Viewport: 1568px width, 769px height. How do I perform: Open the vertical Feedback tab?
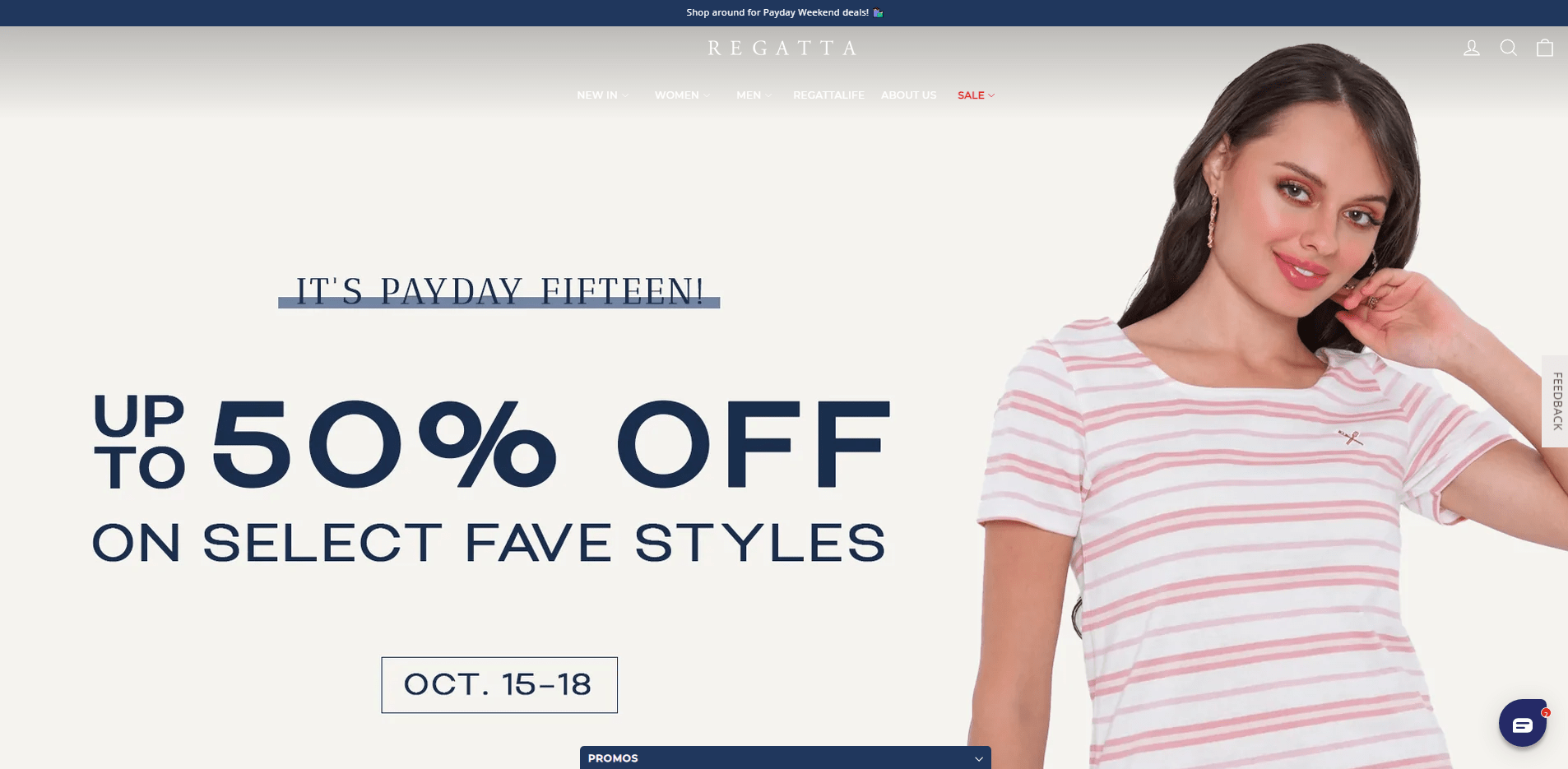tap(1555, 401)
